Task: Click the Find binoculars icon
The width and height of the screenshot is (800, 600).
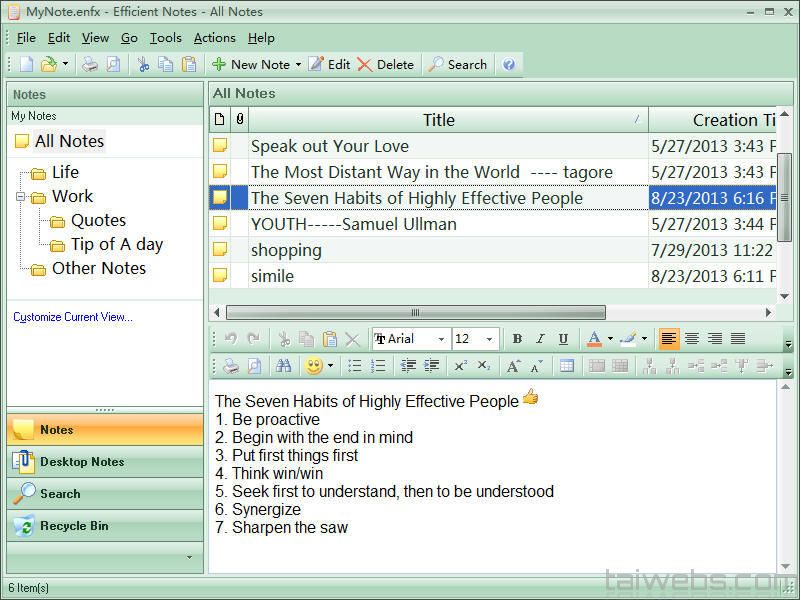Action: pyautogui.click(x=283, y=366)
